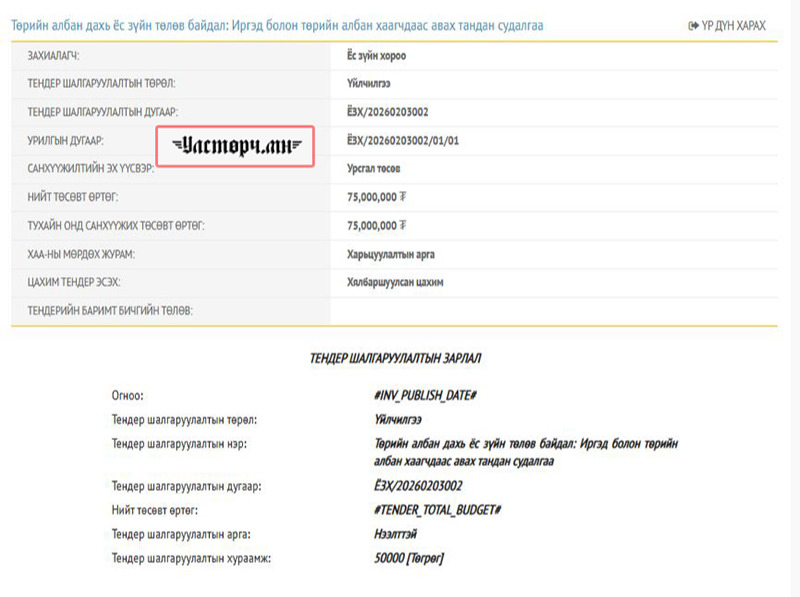This screenshot has height=597, width=800.
Task: Click the ТЕНДЕР ШАЛГАРУУЛАЛТЫН ТӨРӨЛ row label
Action: (x=108, y=84)
